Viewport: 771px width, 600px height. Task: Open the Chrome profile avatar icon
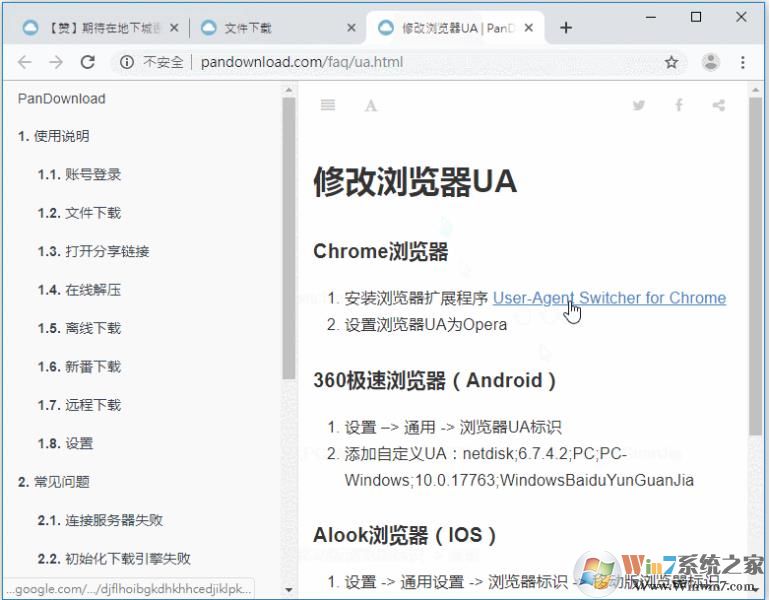pos(711,62)
